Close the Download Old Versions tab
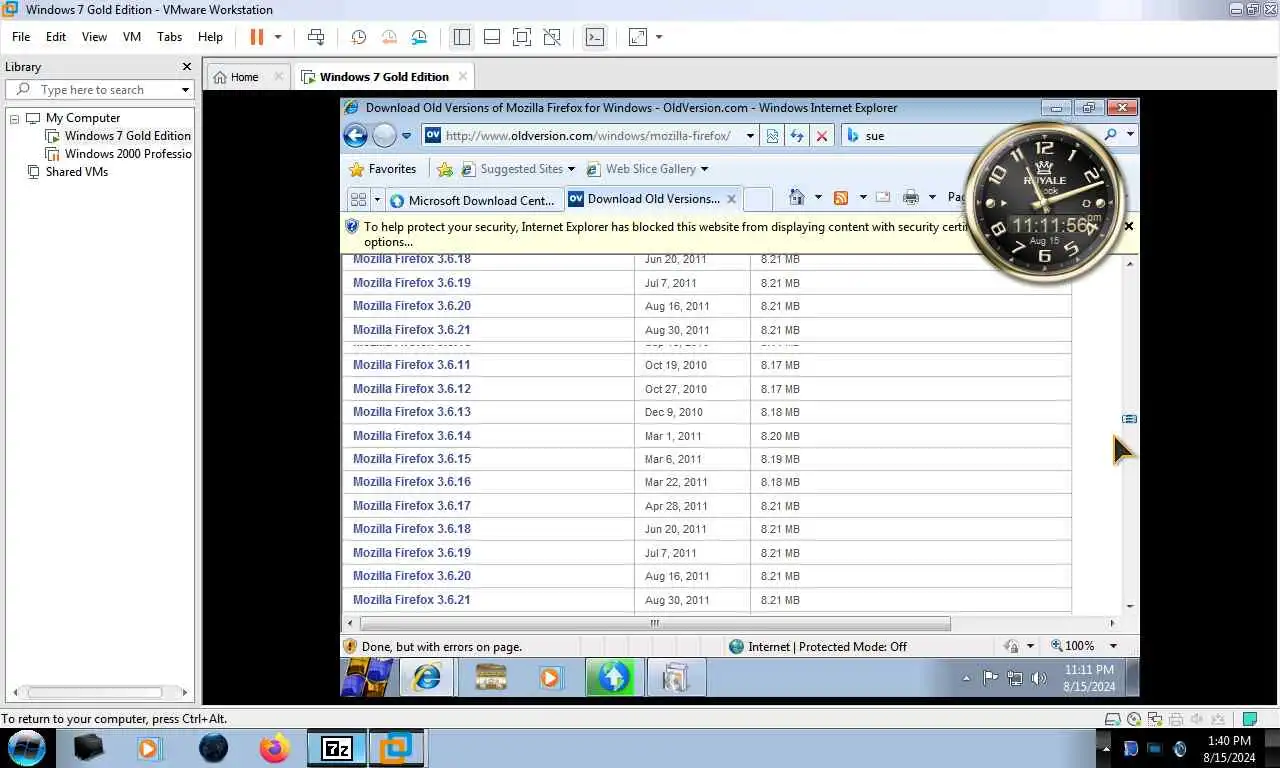This screenshot has height=768, width=1280. (731, 199)
